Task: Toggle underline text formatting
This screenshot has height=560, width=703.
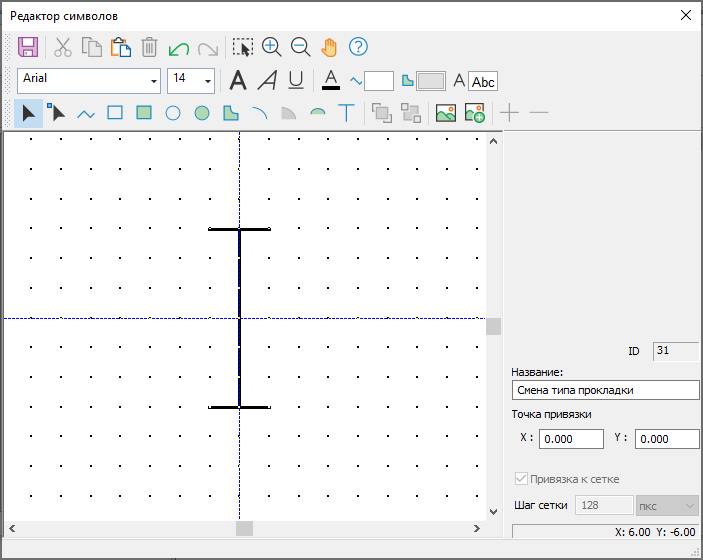Action: tap(296, 81)
